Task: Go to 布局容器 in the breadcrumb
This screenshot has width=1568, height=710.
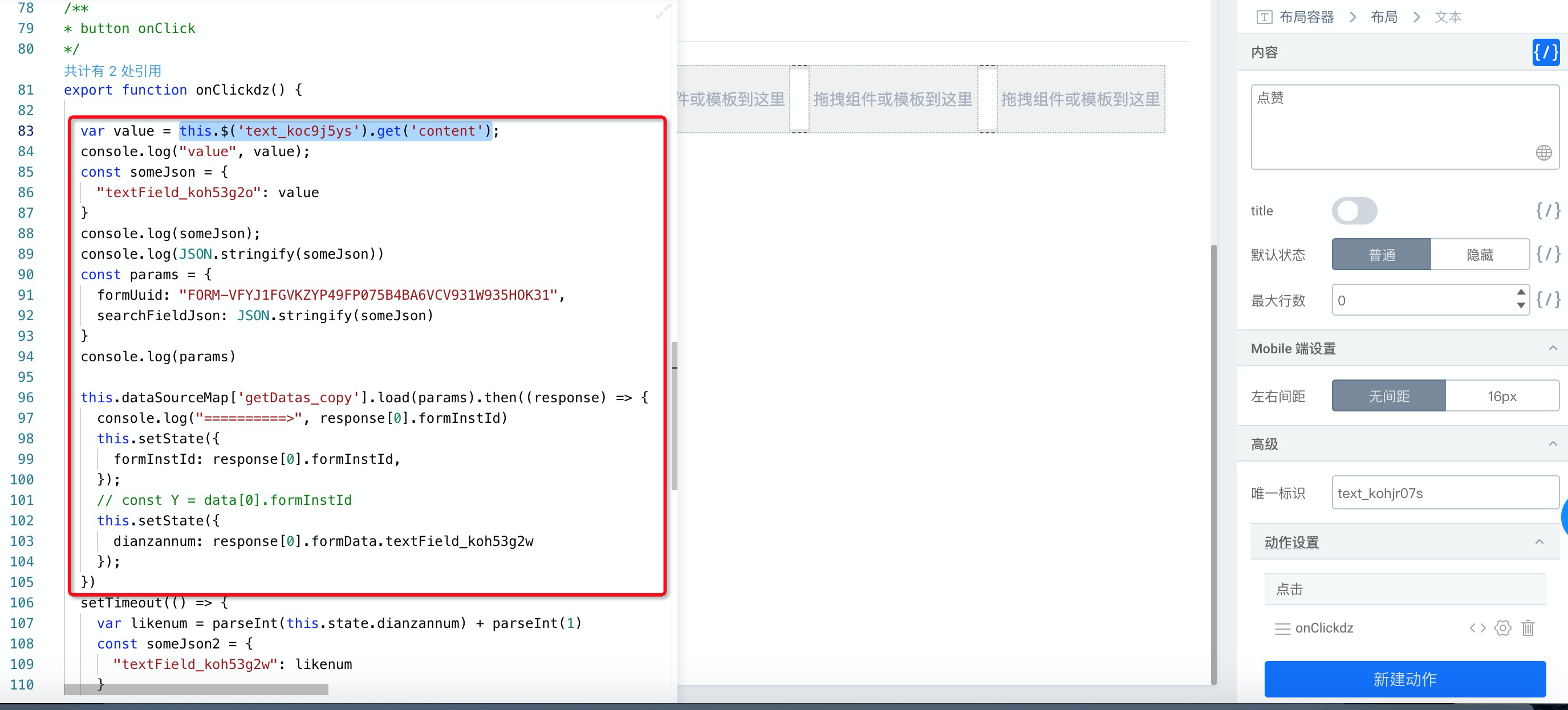Action: coord(1306,17)
